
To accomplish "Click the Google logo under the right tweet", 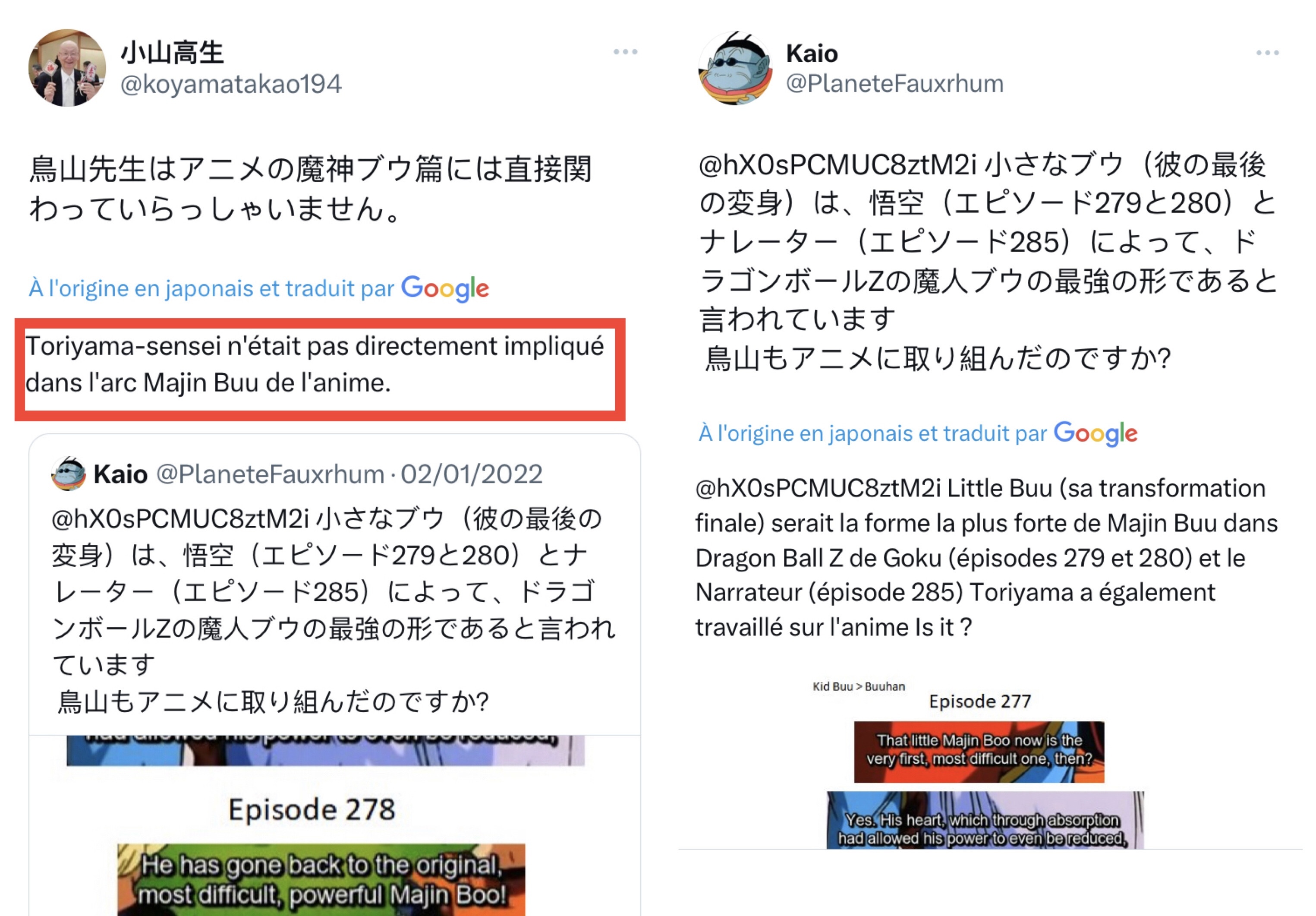I will 1096,434.
